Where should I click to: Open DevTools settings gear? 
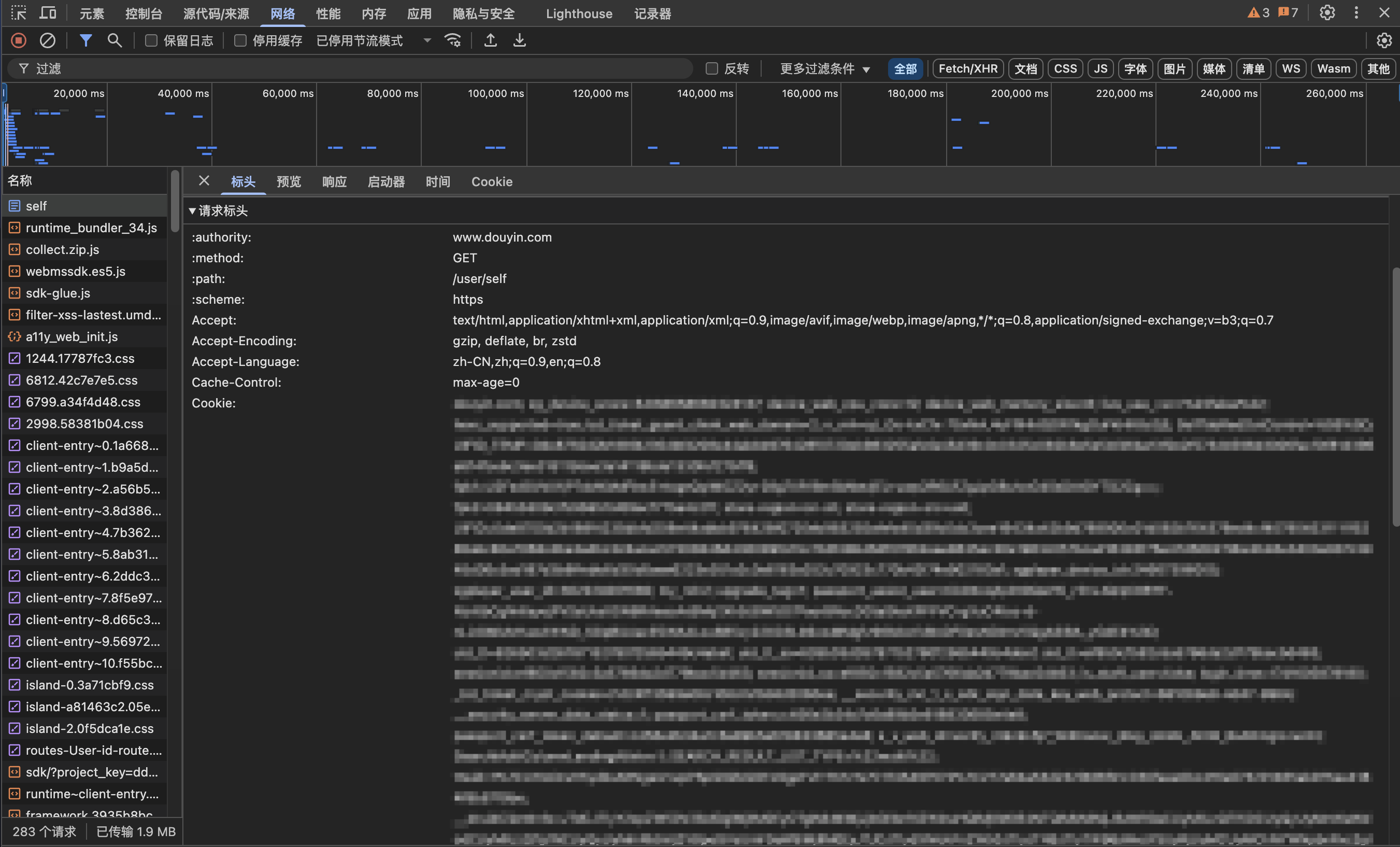coord(1327,12)
